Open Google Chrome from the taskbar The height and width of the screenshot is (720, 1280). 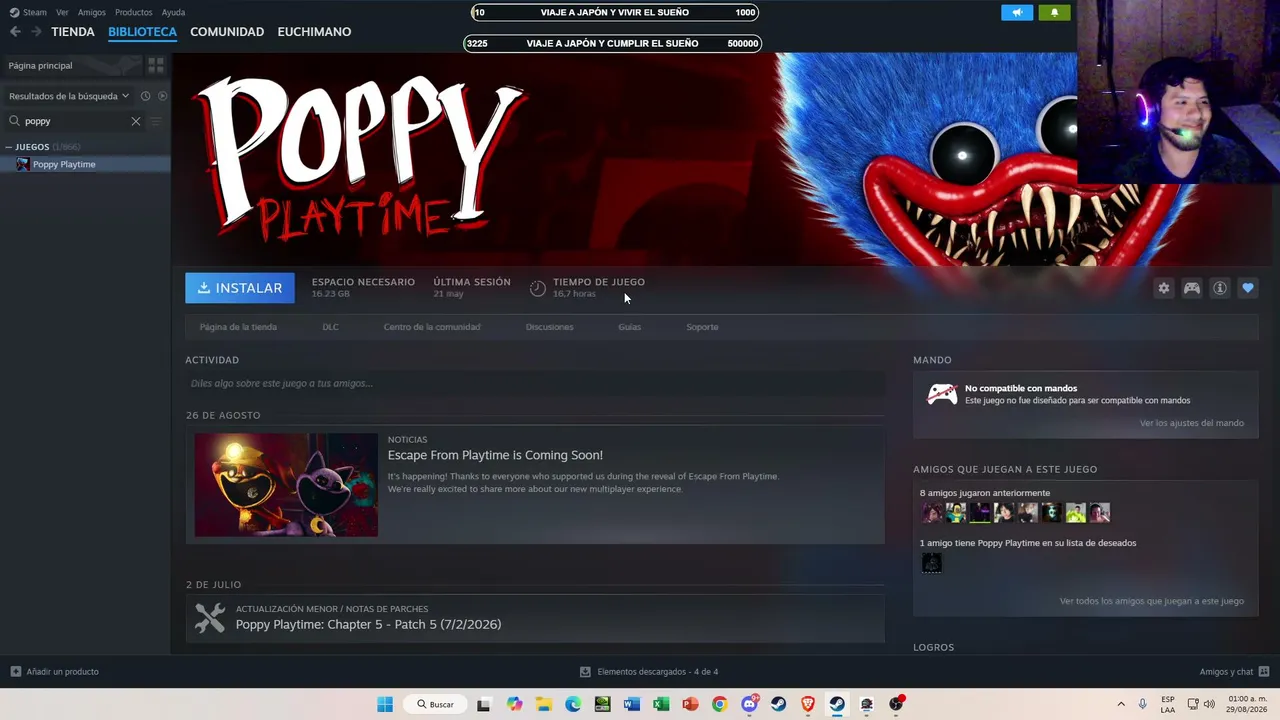click(x=719, y=704)
